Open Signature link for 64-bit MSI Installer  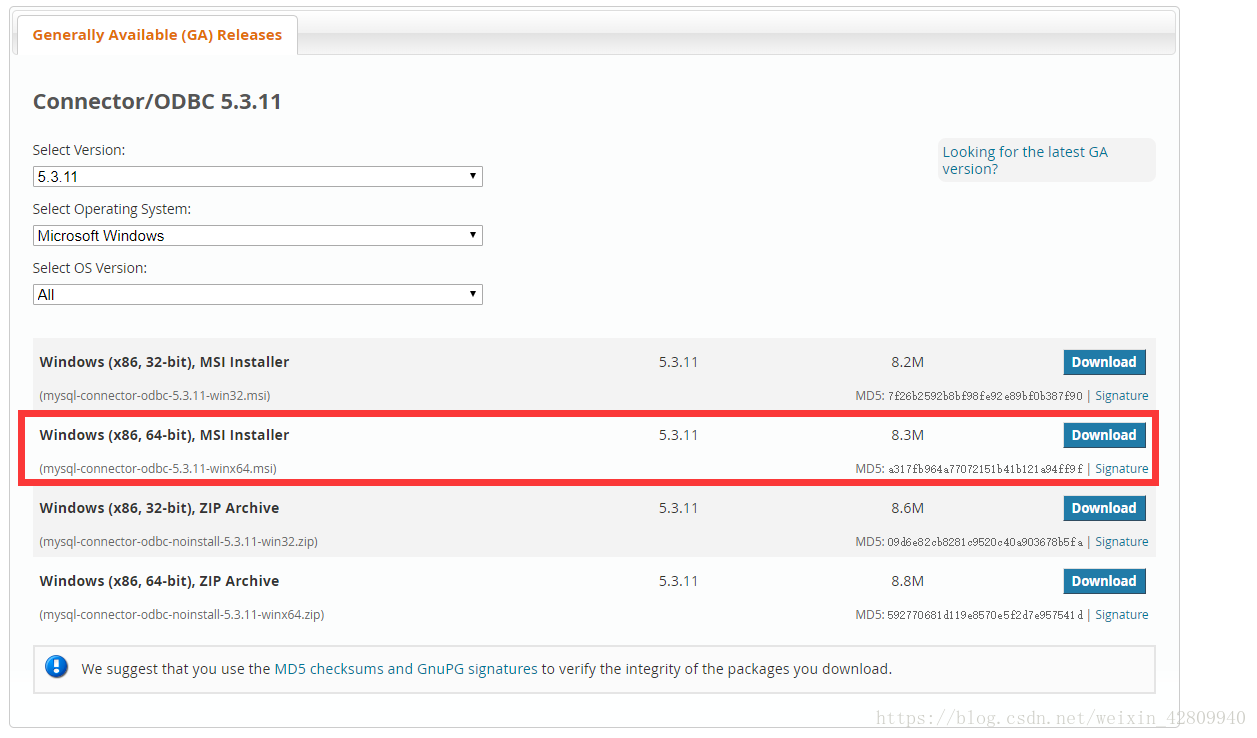click(x=1121, y=469)
